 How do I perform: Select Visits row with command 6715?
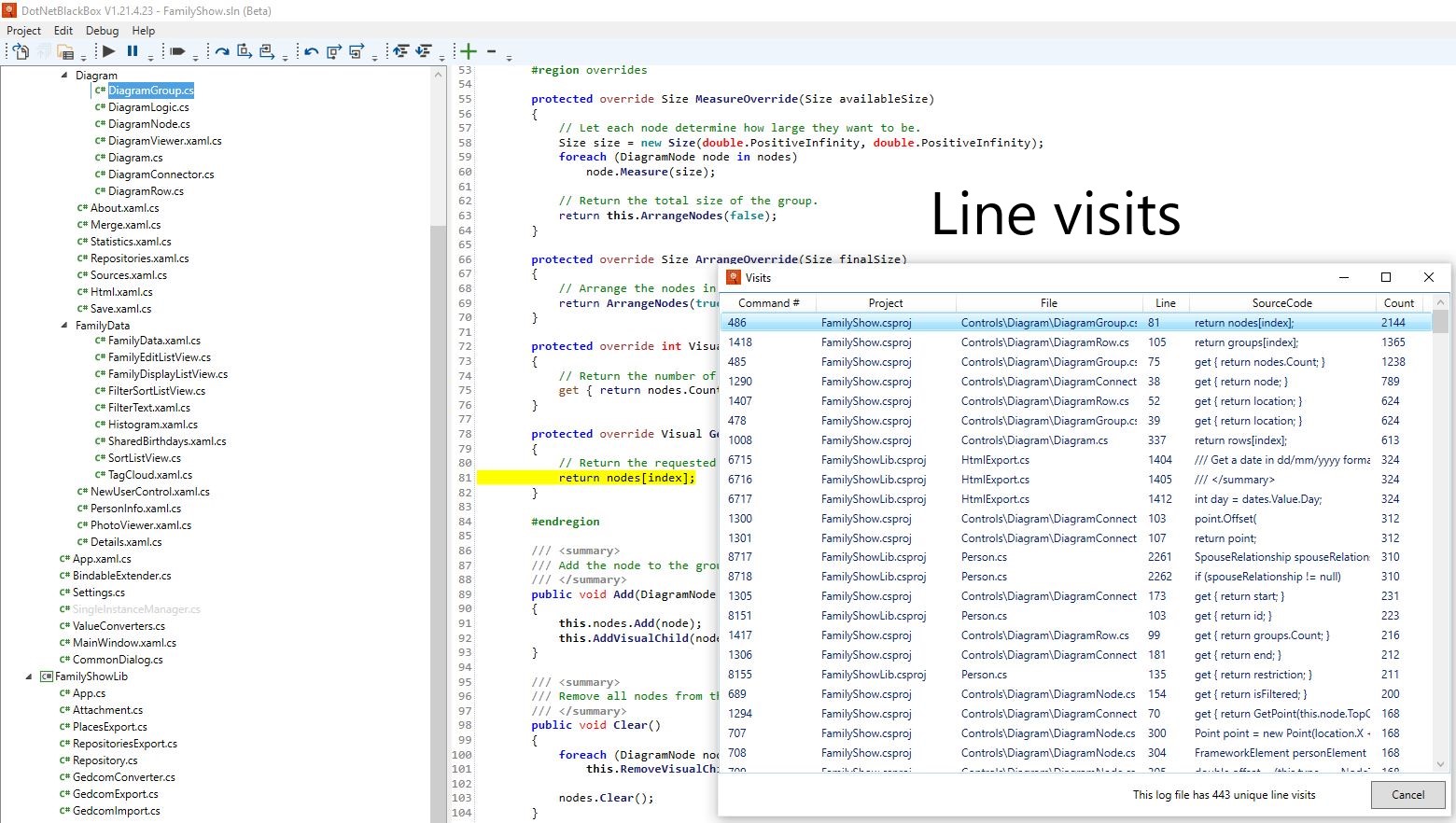[x=1076, y=460]
